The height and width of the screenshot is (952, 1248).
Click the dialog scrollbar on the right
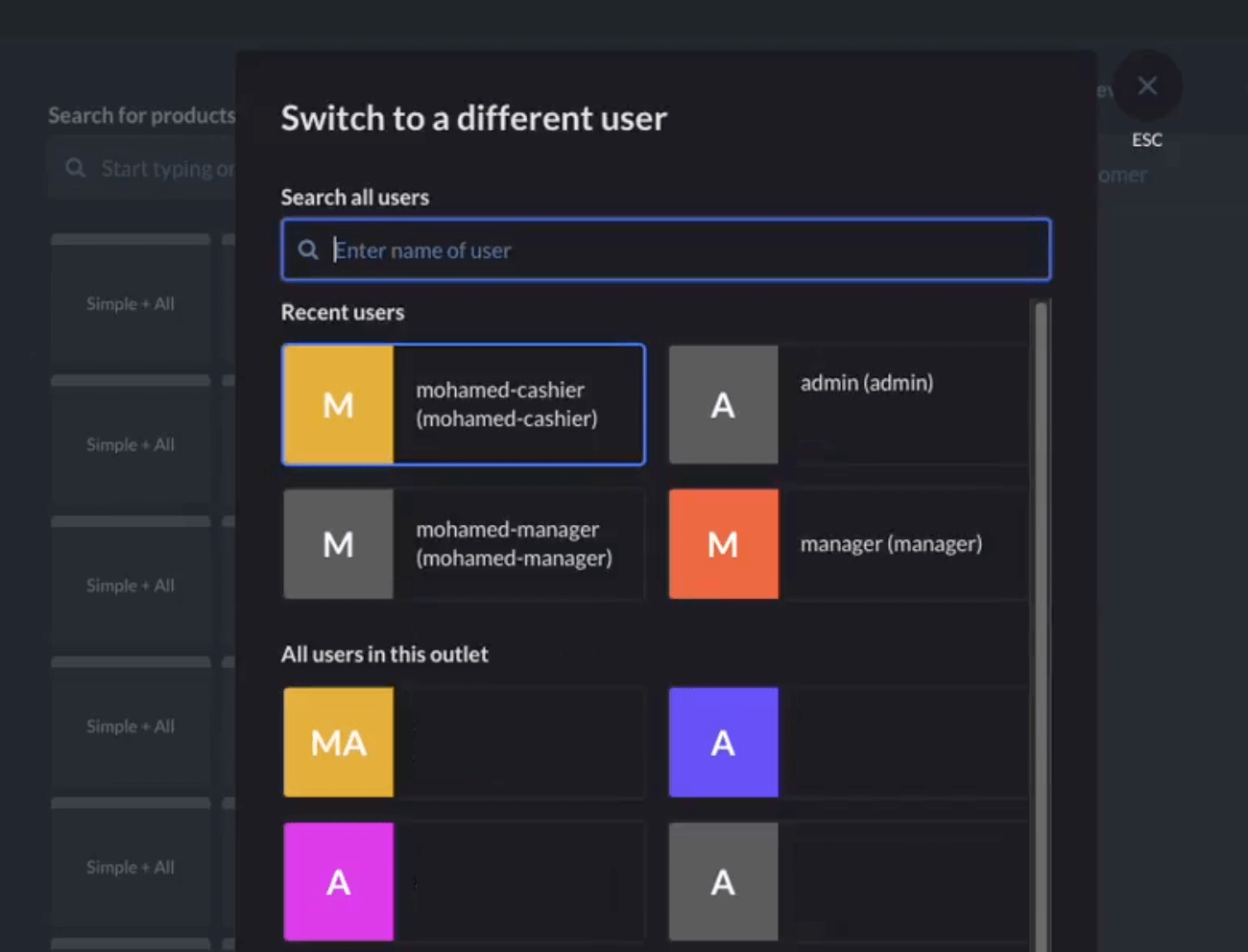click(1042, 480)
